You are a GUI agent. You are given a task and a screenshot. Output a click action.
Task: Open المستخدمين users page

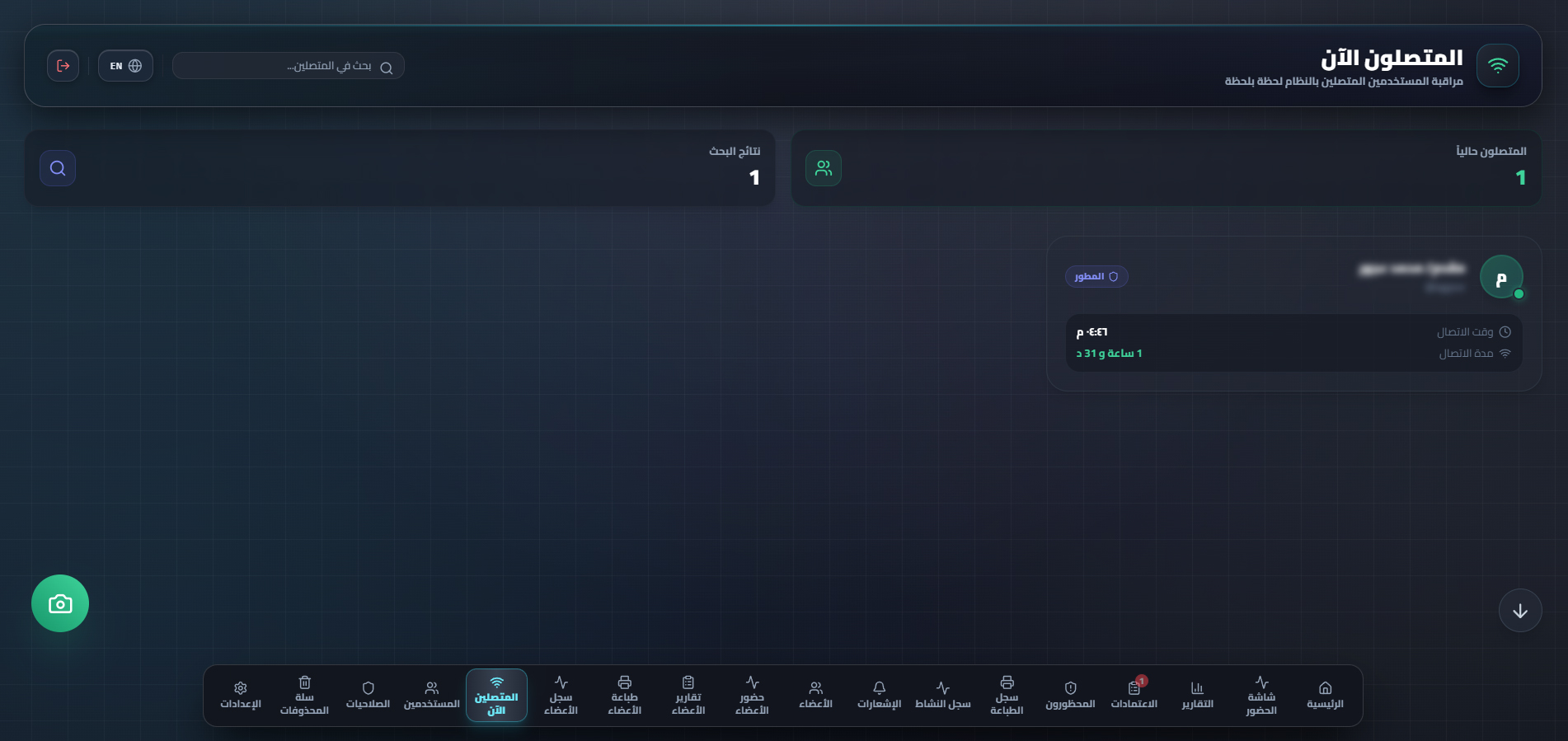click(432, 696)
